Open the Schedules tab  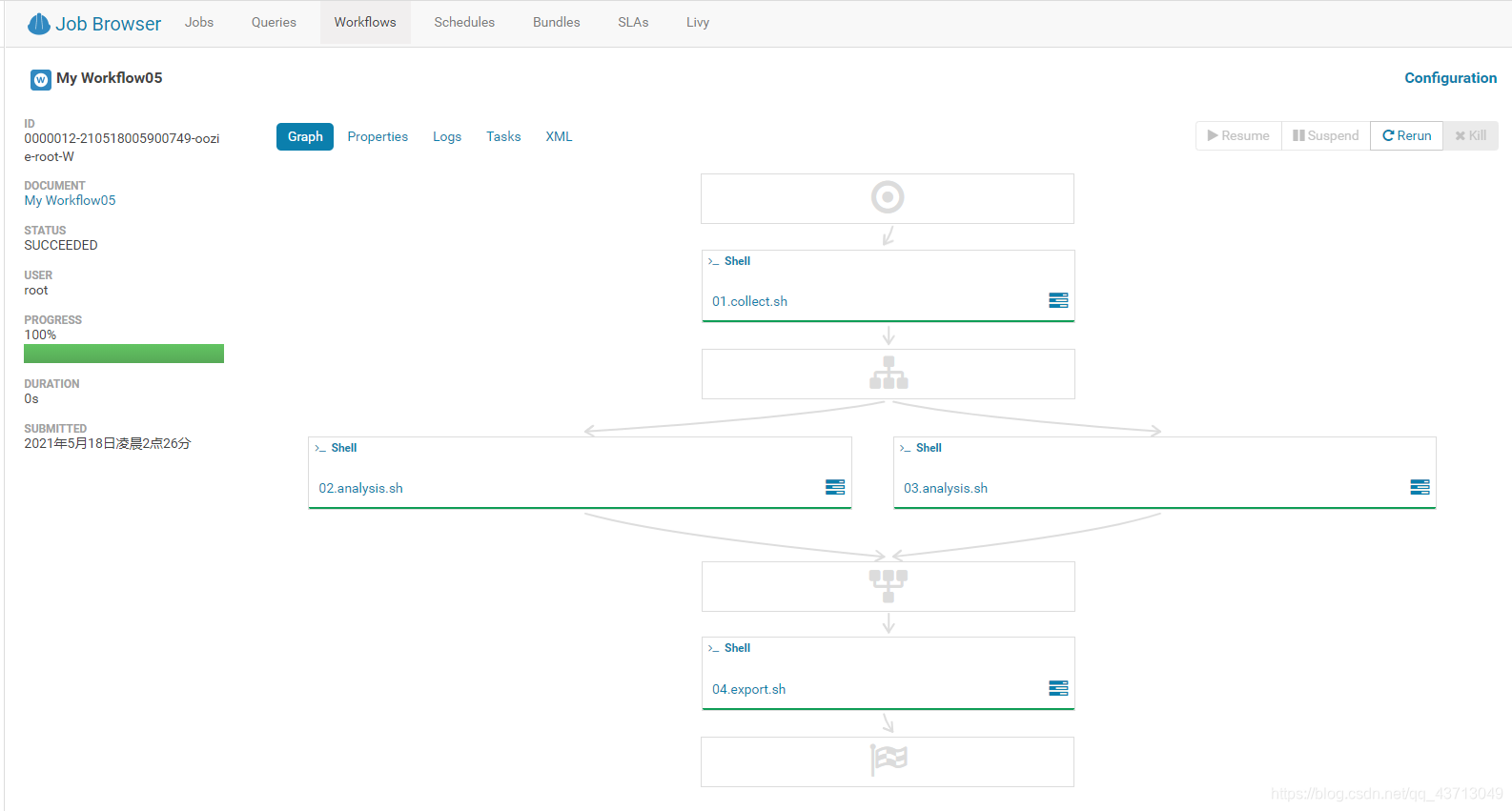pos(464,22)
